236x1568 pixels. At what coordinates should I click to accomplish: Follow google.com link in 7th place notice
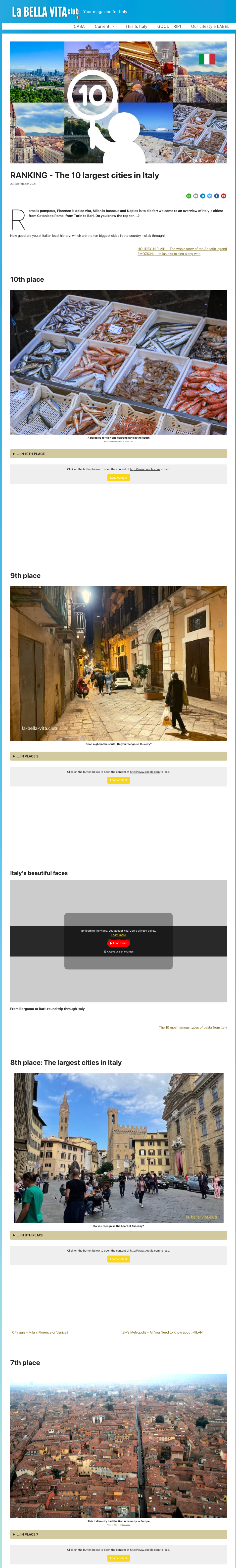click(x=144, y=1550)
